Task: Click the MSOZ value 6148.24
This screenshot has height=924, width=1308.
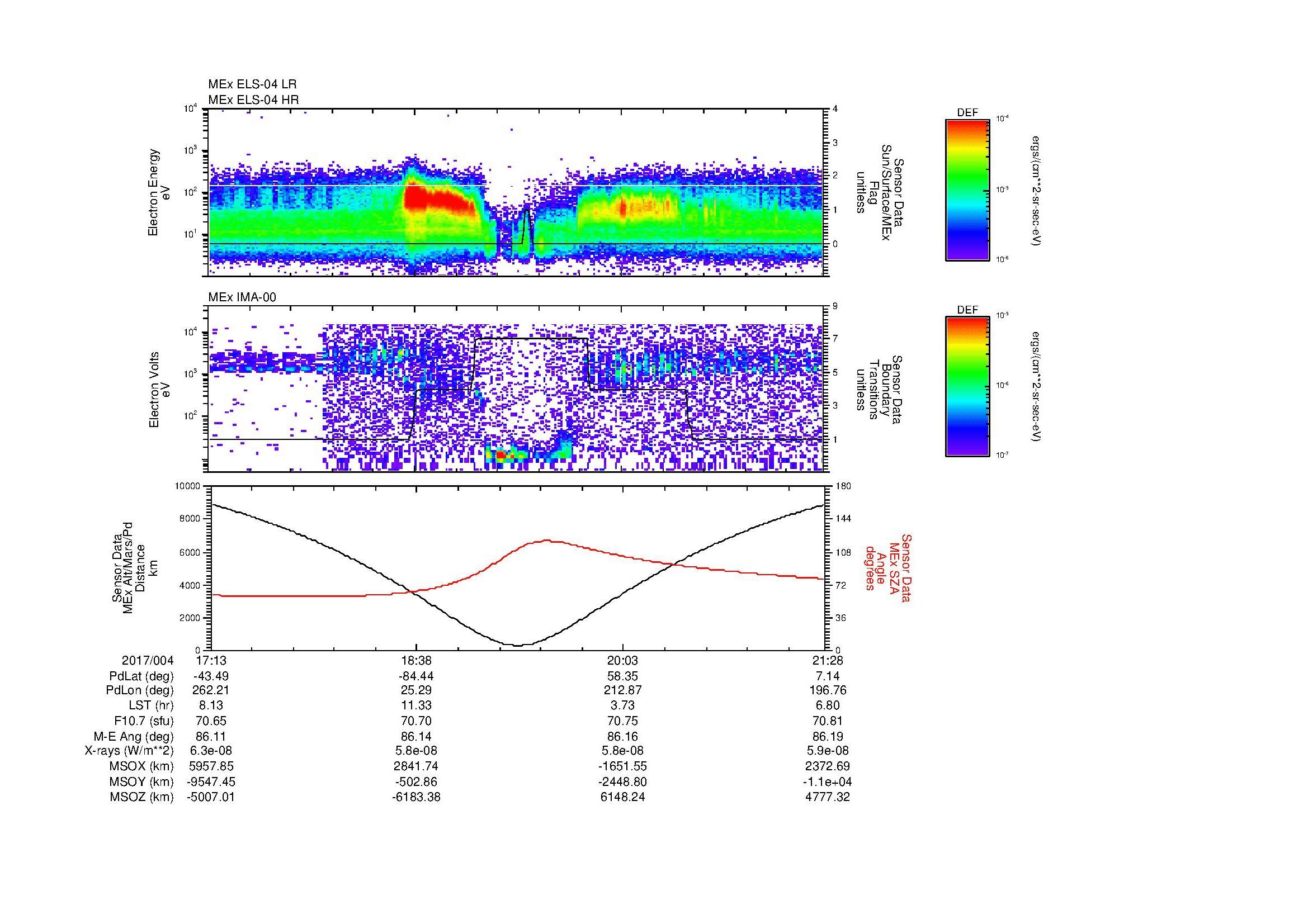Action: (x=622, y=797)
